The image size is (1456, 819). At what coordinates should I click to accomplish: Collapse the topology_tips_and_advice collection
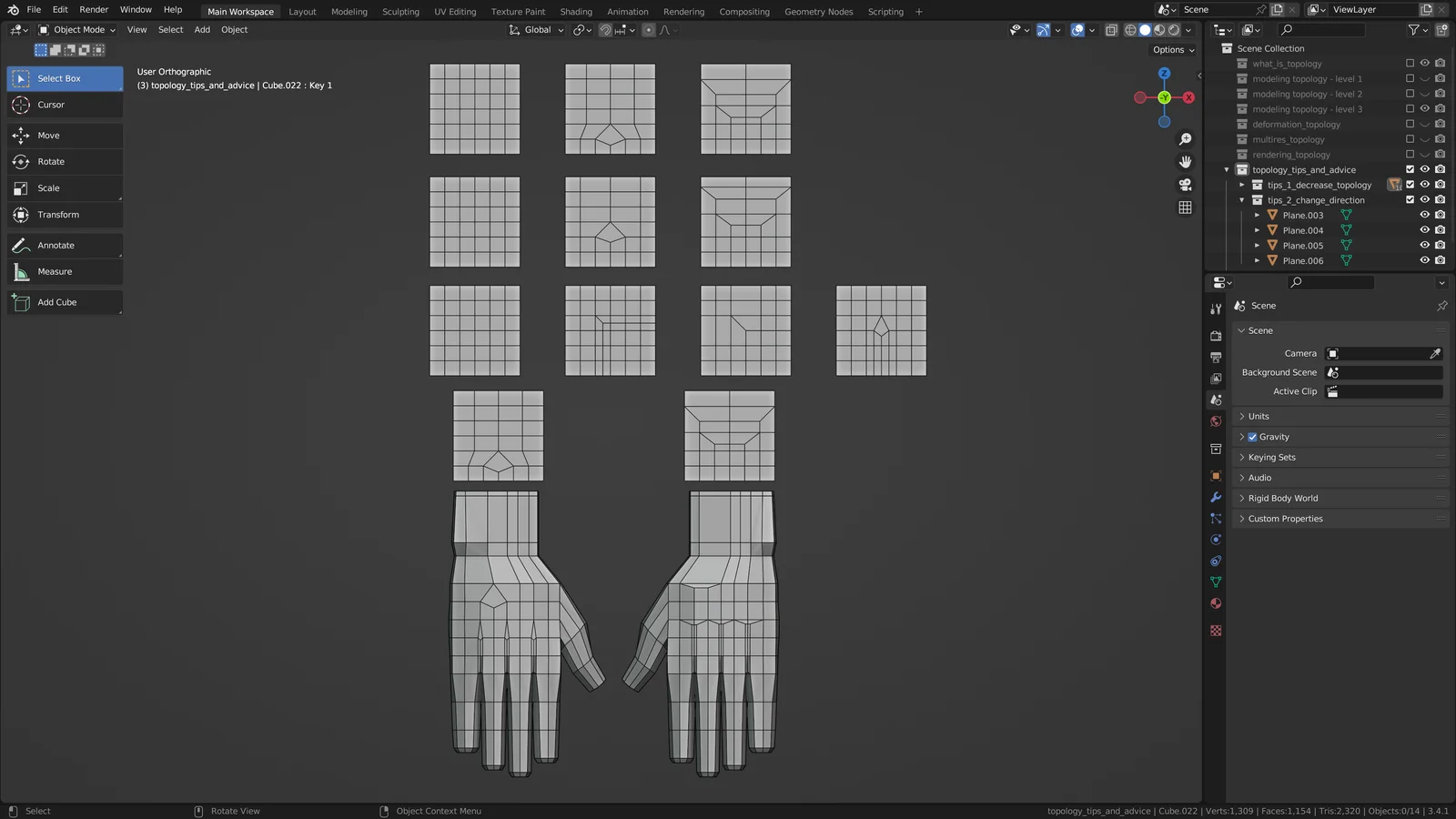[x=1227, y=169]
